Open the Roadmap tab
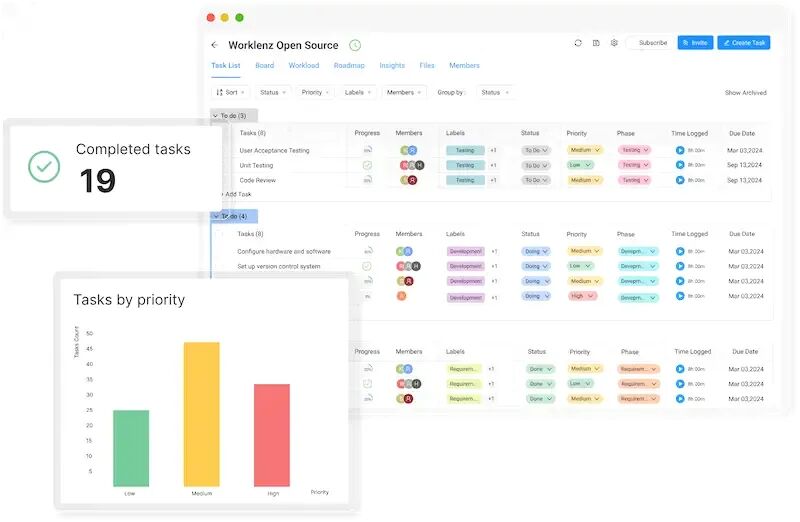800x522 pixels. pos(349,65)
